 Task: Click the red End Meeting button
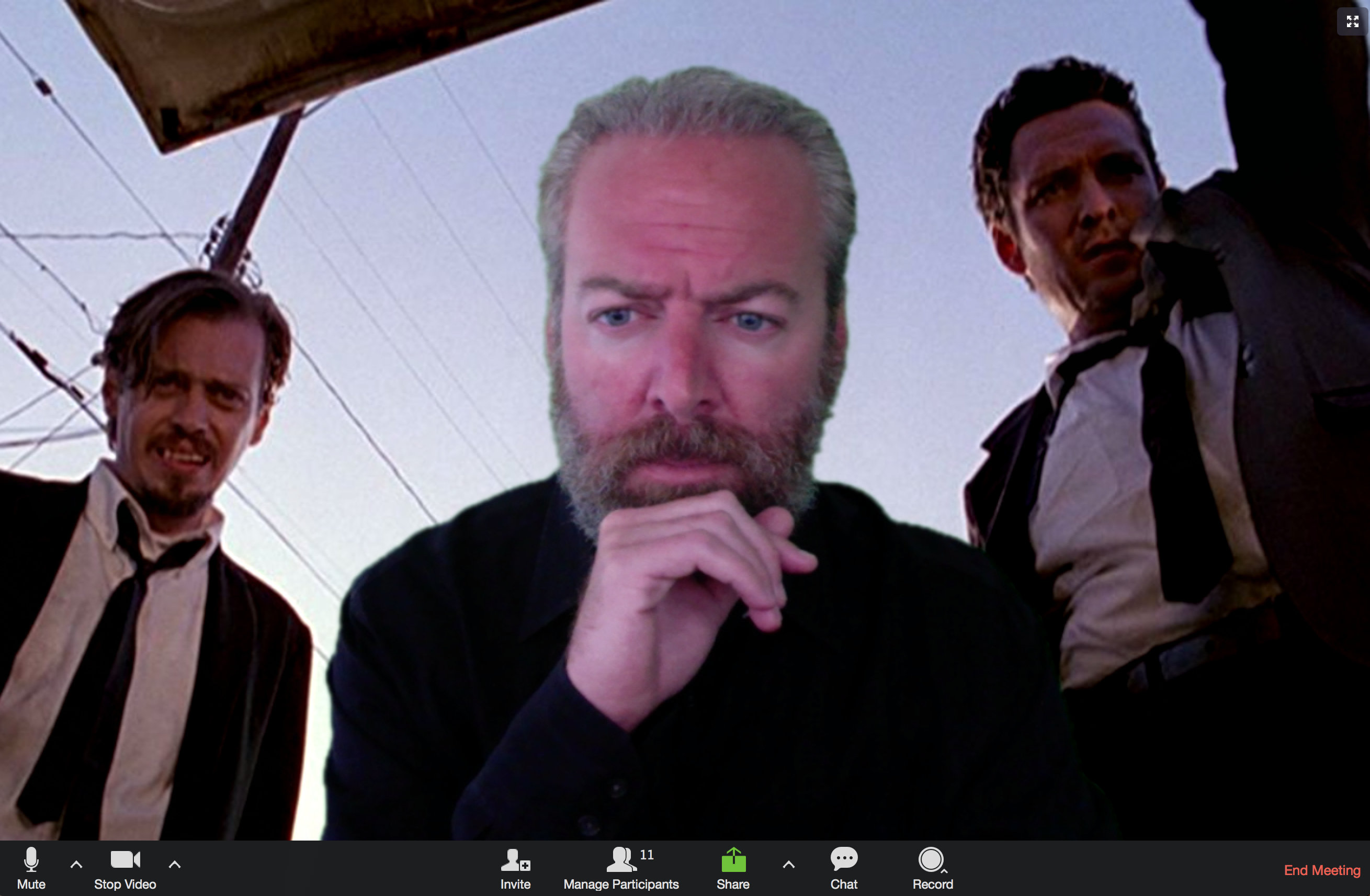[x=1322, y=870]
